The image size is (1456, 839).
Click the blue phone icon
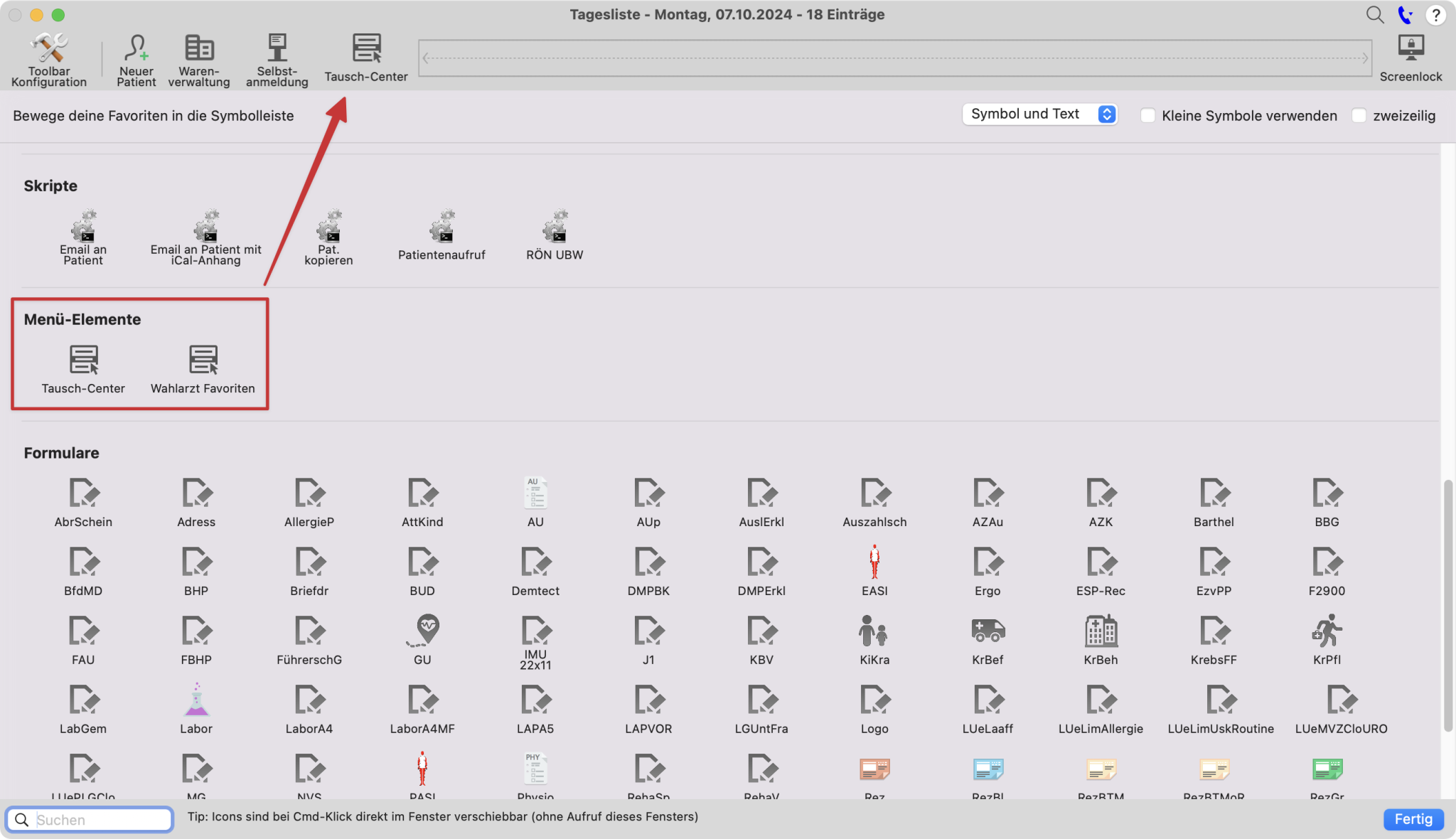coord(1405,15)
